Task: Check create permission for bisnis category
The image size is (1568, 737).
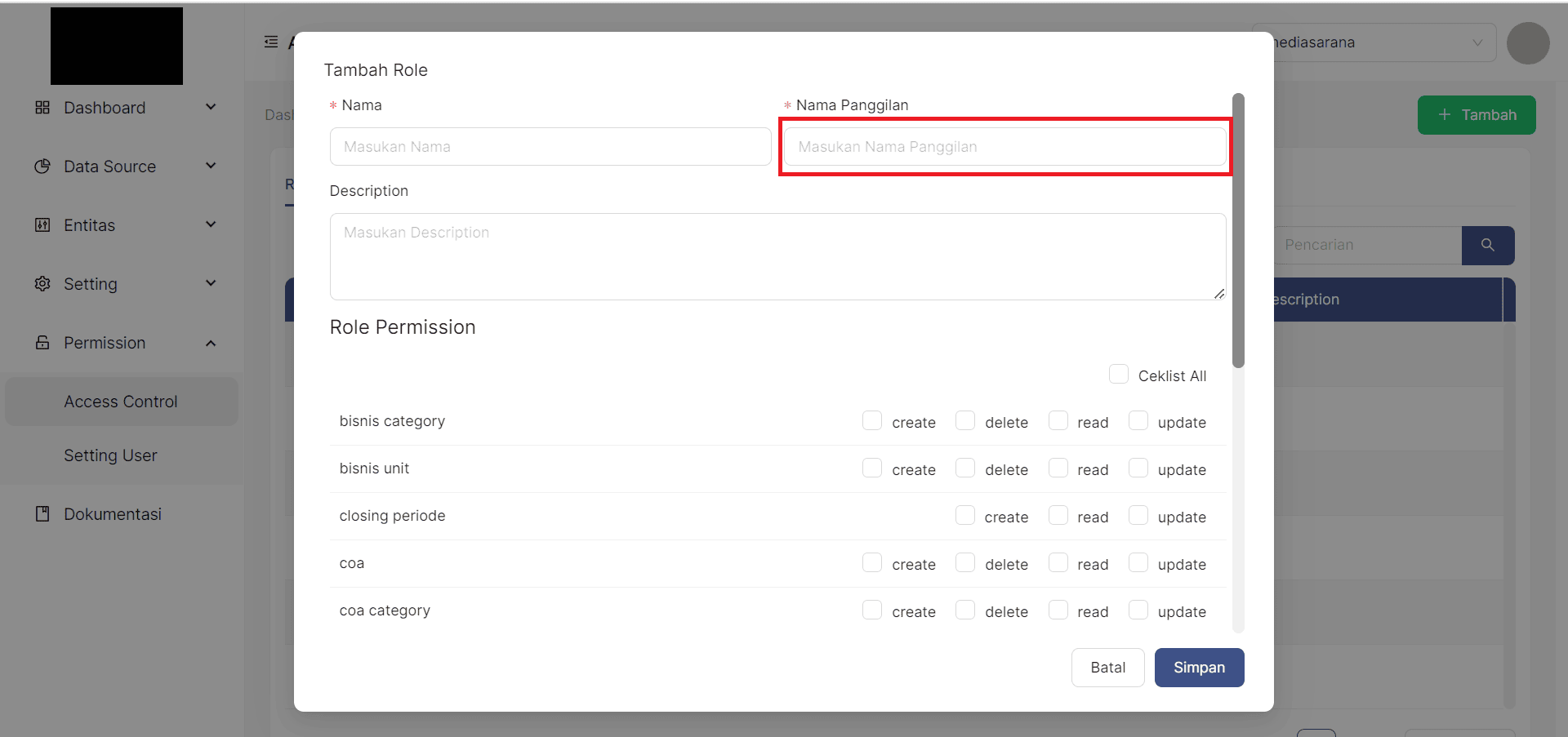Action: pos(872,421)
